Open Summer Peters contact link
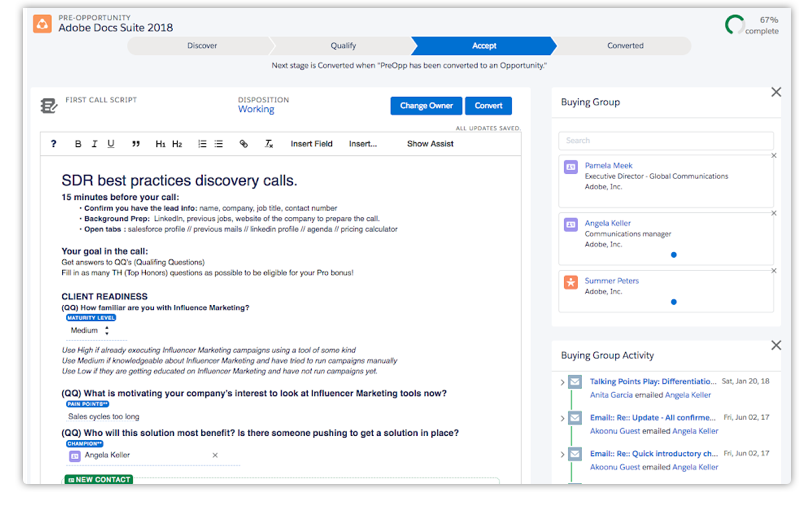This screenshot has width=799, height=527. tap(611, 280)
